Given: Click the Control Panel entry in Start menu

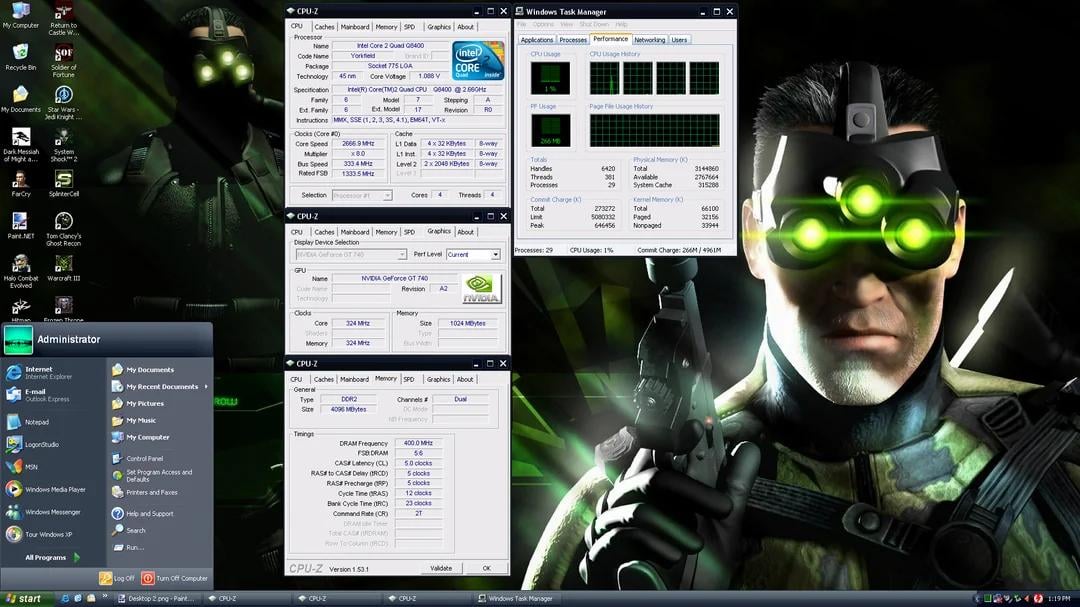Looking at the screenshot, I should tap(144, 459).
